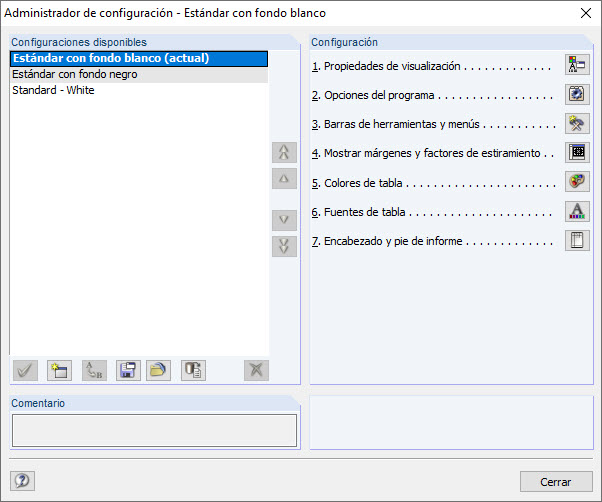Click '5. Colores de tabla' label
The height and width of the screenshot is (502, 602).
(357, 183)
